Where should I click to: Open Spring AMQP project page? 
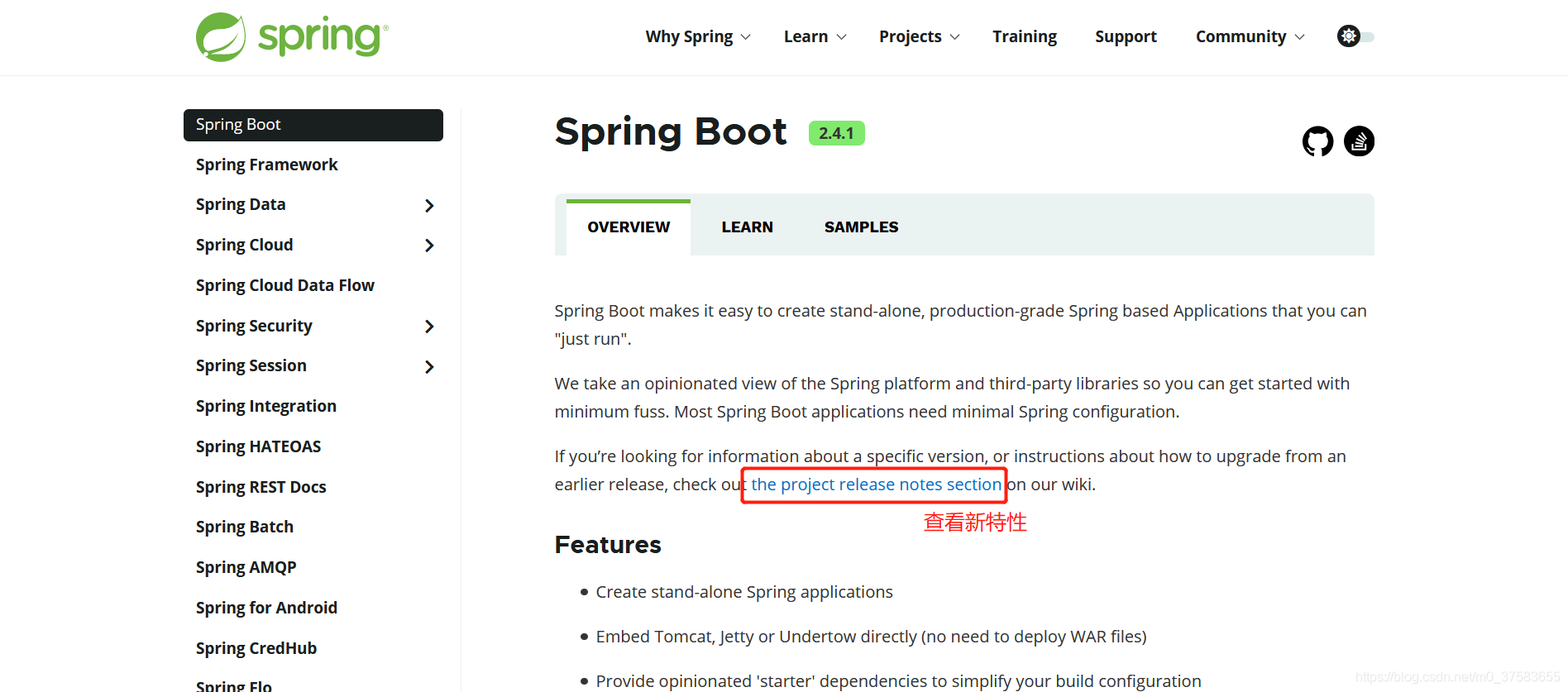click(x=246, y=567)
